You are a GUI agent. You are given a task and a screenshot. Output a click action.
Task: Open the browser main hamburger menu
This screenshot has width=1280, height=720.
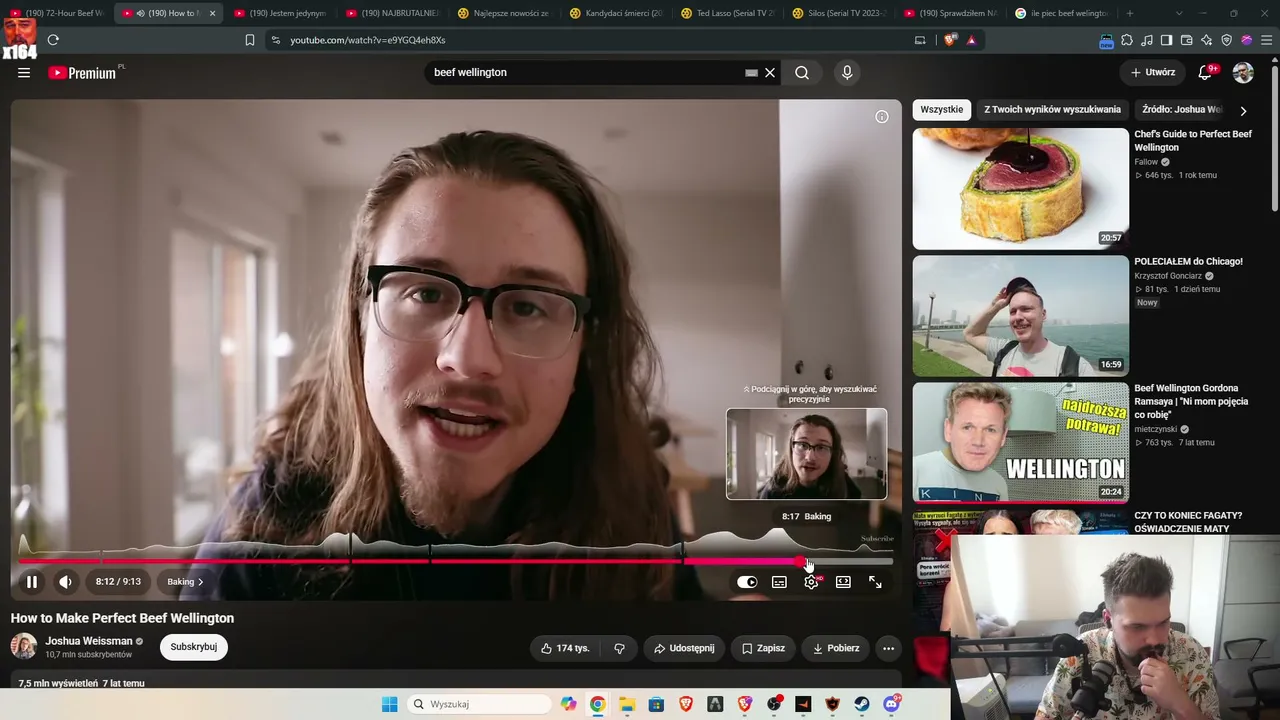(x=1267, y=40)
